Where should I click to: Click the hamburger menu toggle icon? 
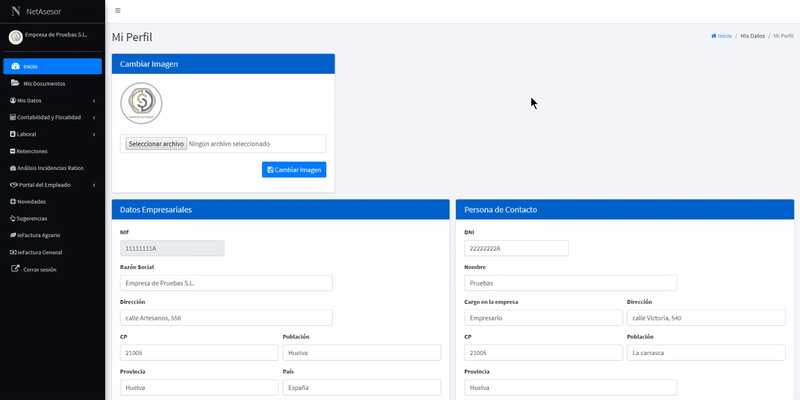[118, 10]
